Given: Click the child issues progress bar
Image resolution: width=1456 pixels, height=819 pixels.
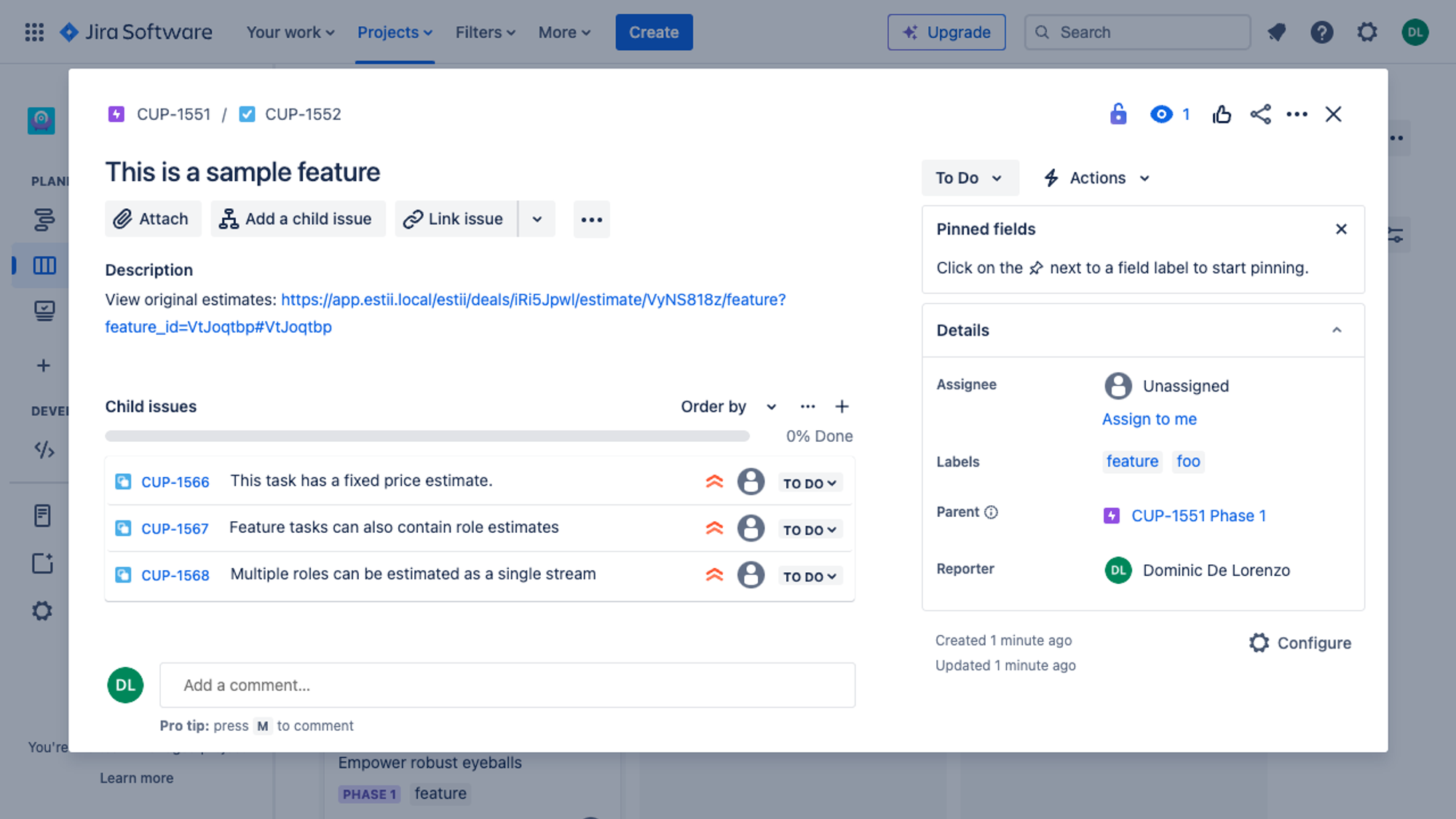Looking at the screenshot, I should point(427,436).
